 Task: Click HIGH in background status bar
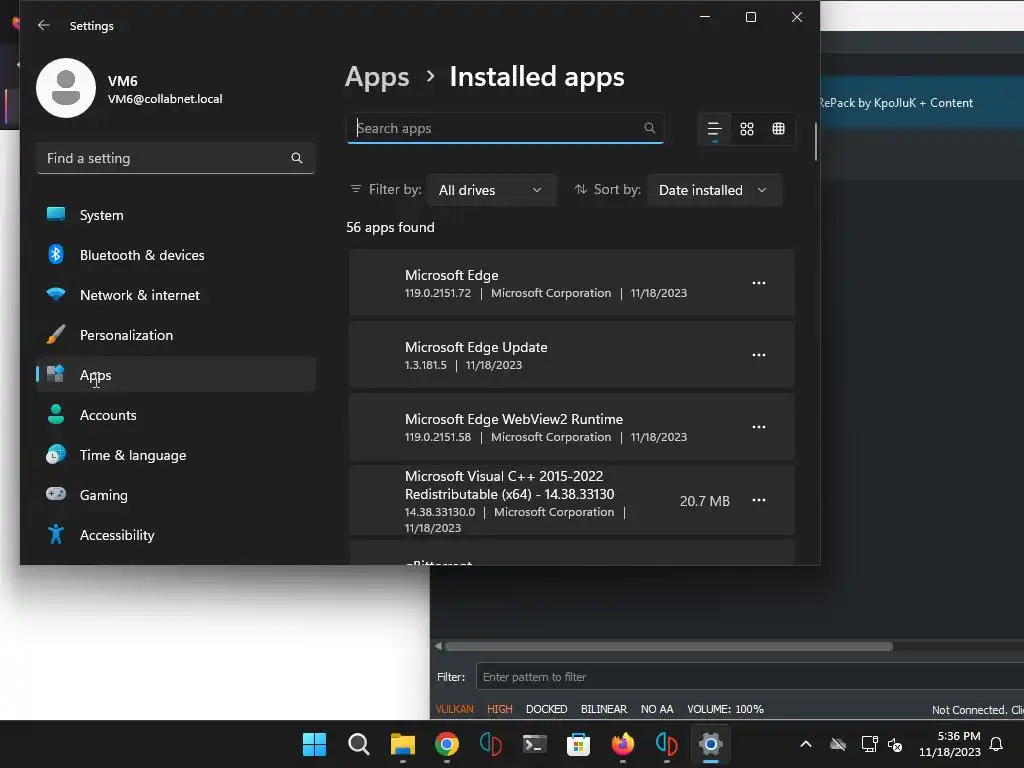[500, 709]
